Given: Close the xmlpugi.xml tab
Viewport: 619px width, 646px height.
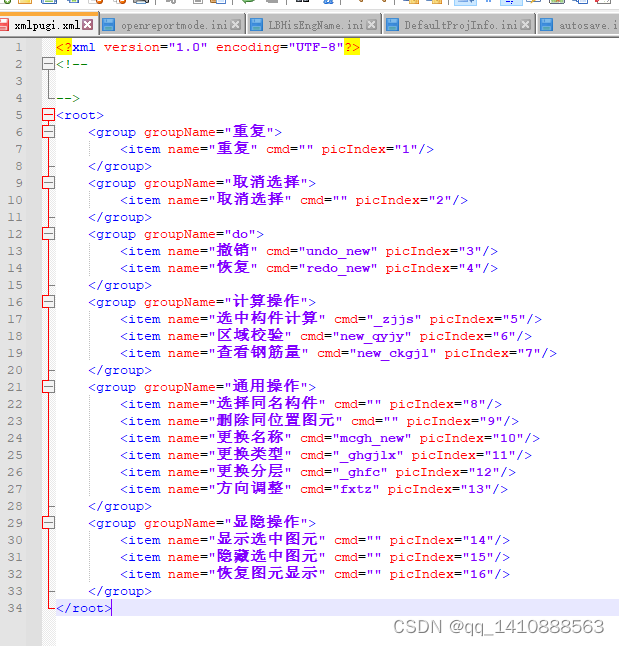Looking at the screenshot, I should coord(88,25).
